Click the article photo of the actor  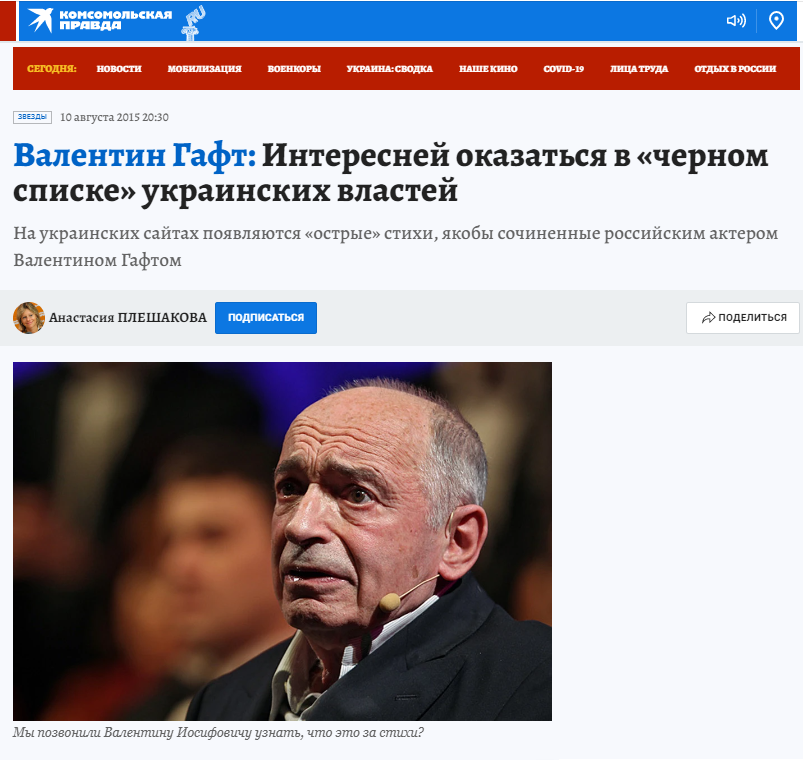(x=282, y=541)
